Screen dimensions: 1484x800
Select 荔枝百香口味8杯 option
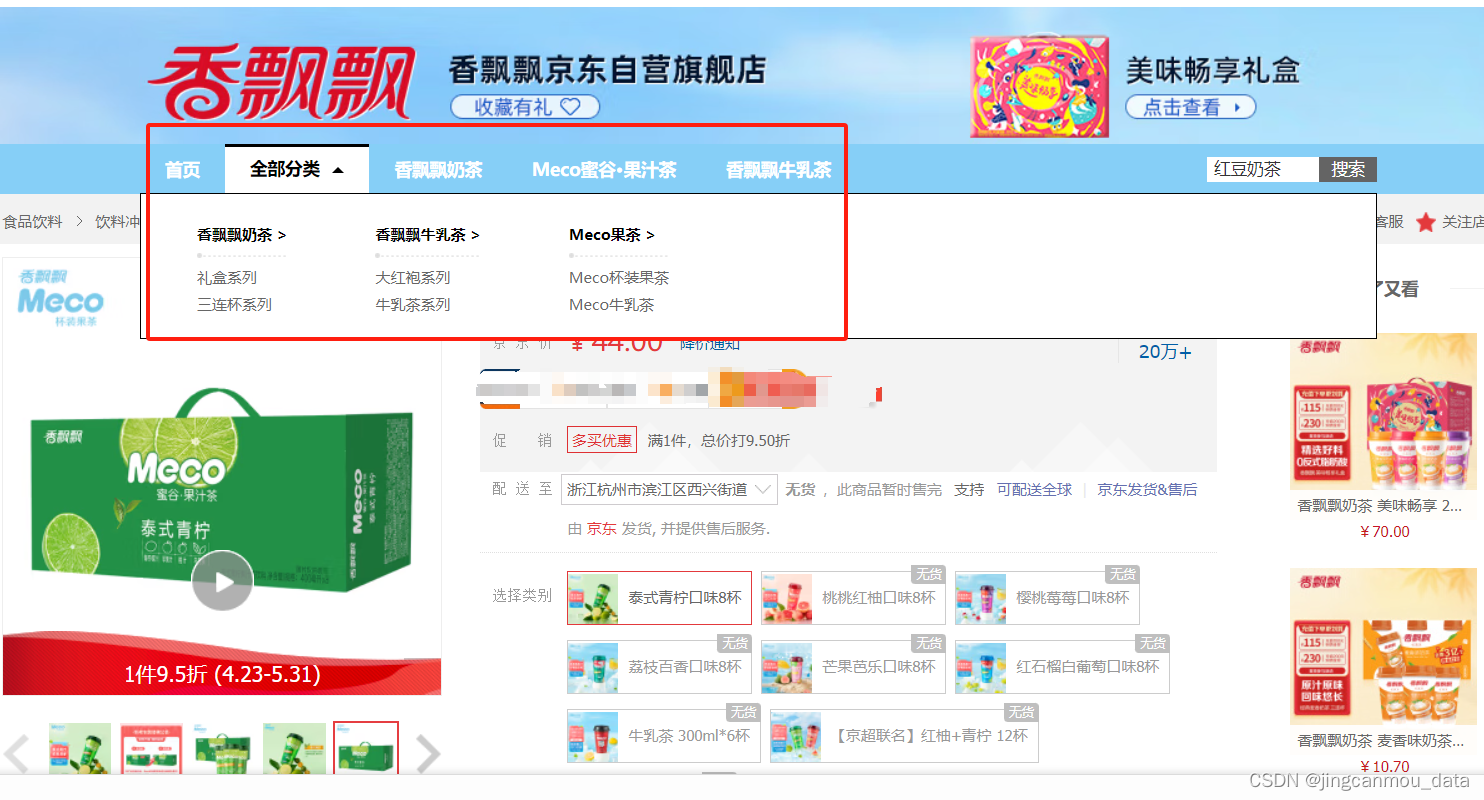pyautogui.click(x=659, y=667)
